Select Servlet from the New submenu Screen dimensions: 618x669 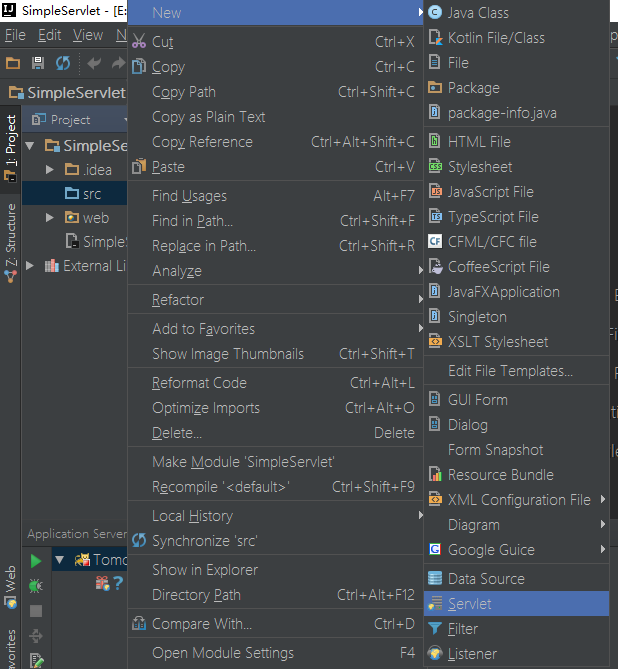click(516, 603)
